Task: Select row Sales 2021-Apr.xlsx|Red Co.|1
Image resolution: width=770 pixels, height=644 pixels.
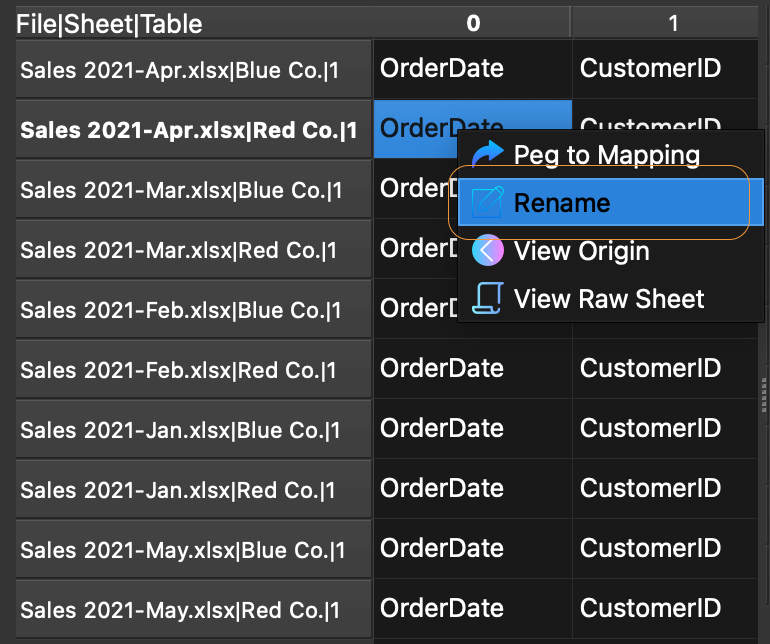Action: 193,130
